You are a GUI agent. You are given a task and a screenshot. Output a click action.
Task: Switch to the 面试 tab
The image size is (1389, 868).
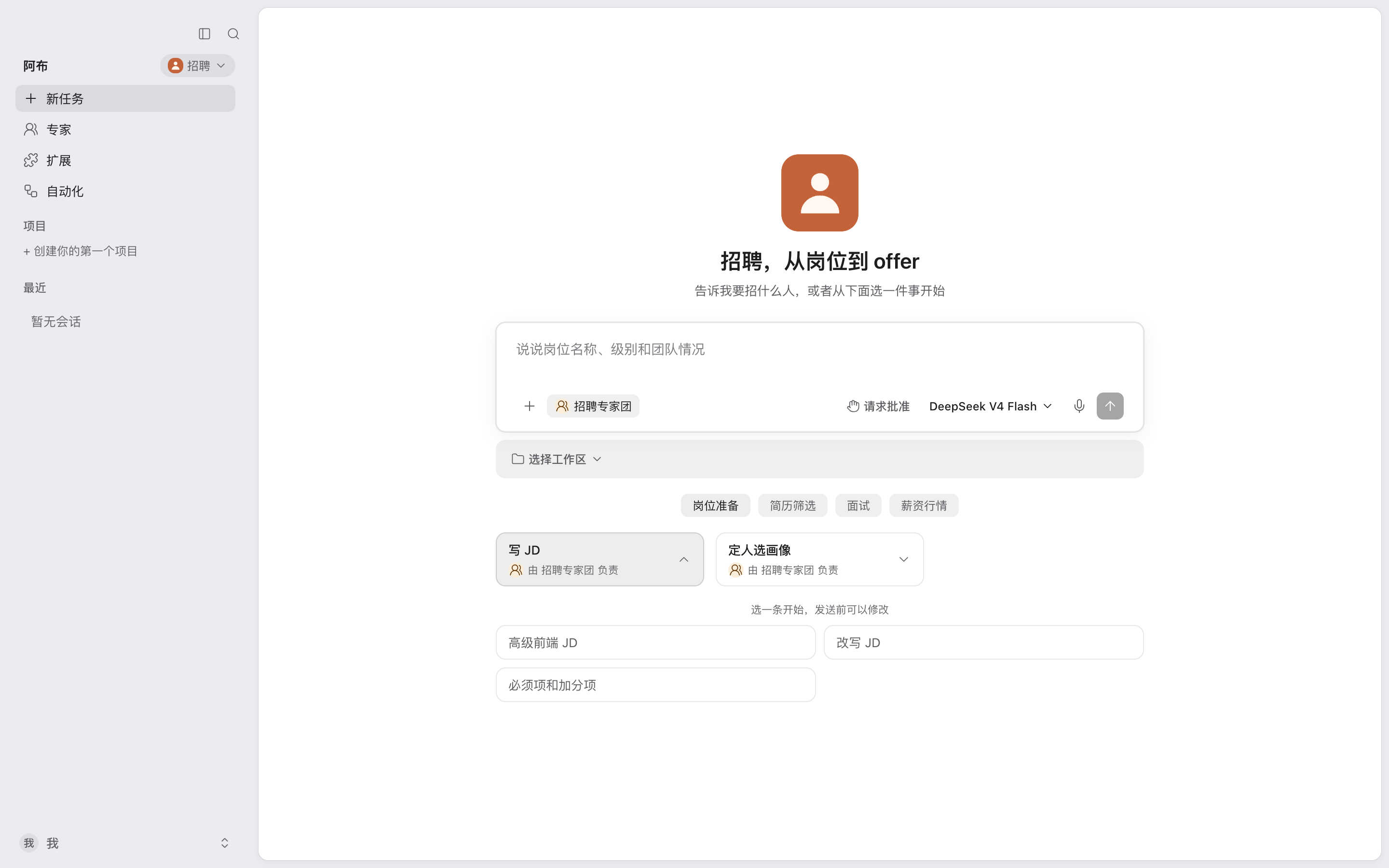858,506
